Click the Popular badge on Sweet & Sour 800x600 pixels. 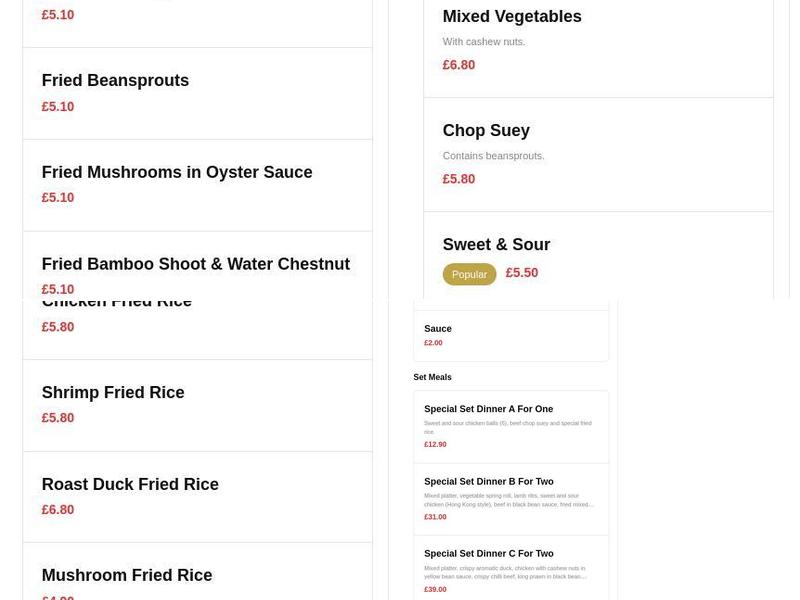pos(469,274)
